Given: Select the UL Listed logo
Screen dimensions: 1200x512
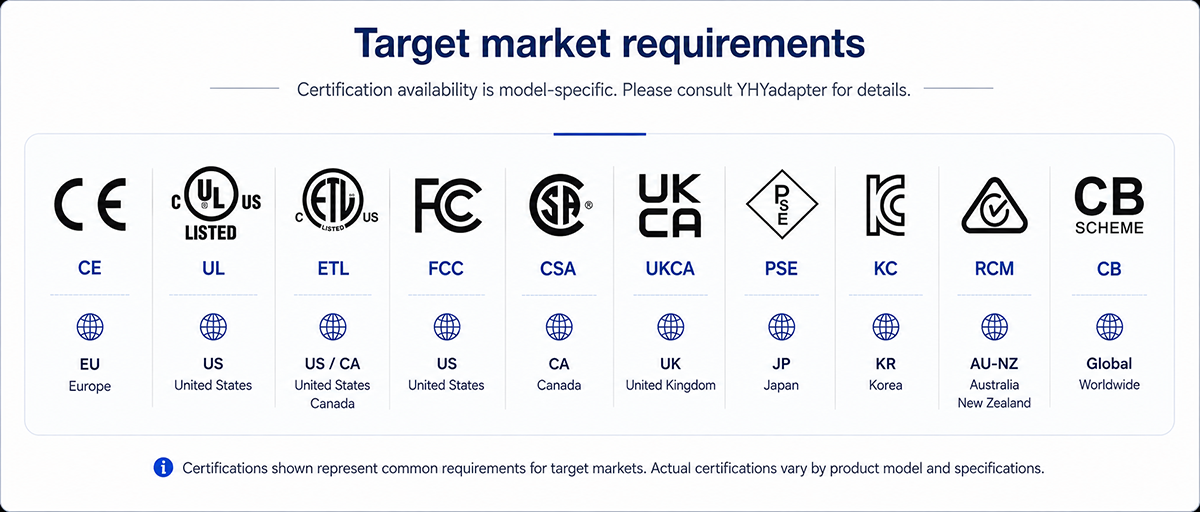Looking at the screenshot, I should click(213, 204).
